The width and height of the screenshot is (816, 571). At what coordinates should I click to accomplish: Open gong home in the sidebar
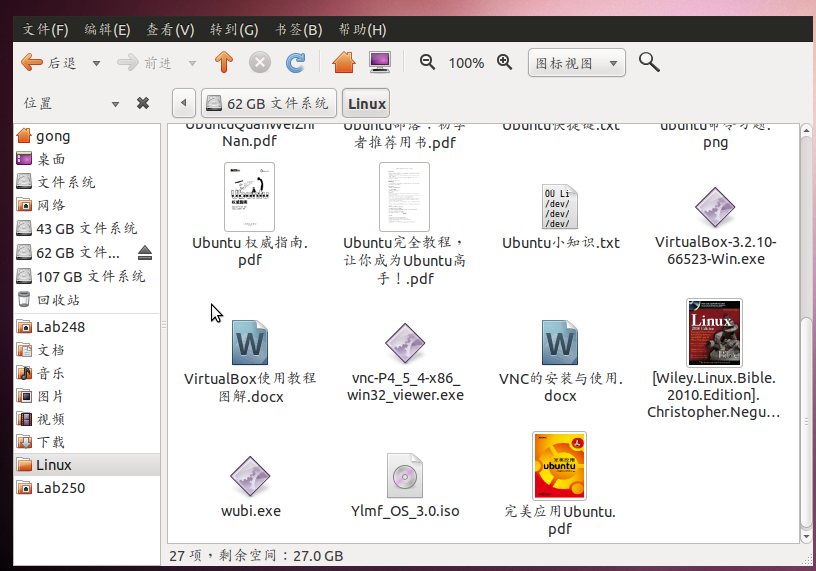87,136
